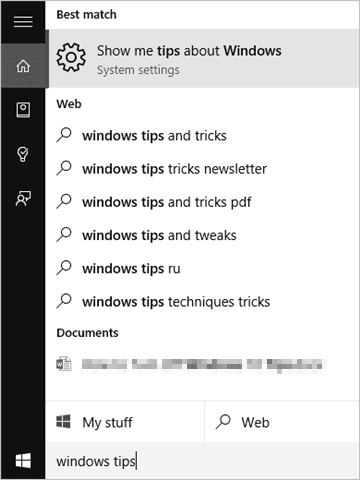Switch to the Web search tab
360x480 pixels.
pos(282,422)
